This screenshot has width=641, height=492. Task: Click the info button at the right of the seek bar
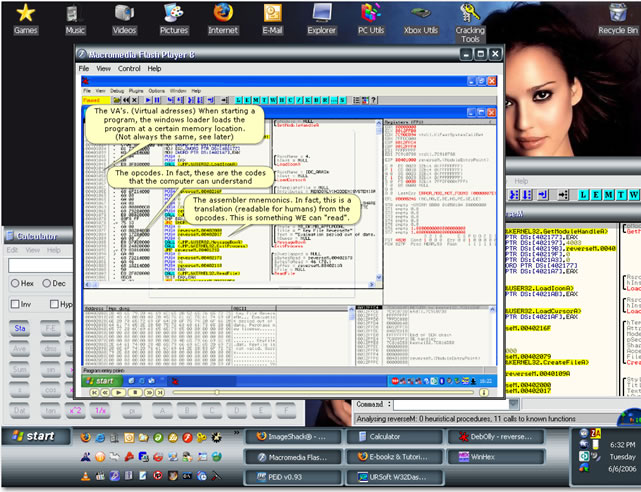(x=484, y=392)
